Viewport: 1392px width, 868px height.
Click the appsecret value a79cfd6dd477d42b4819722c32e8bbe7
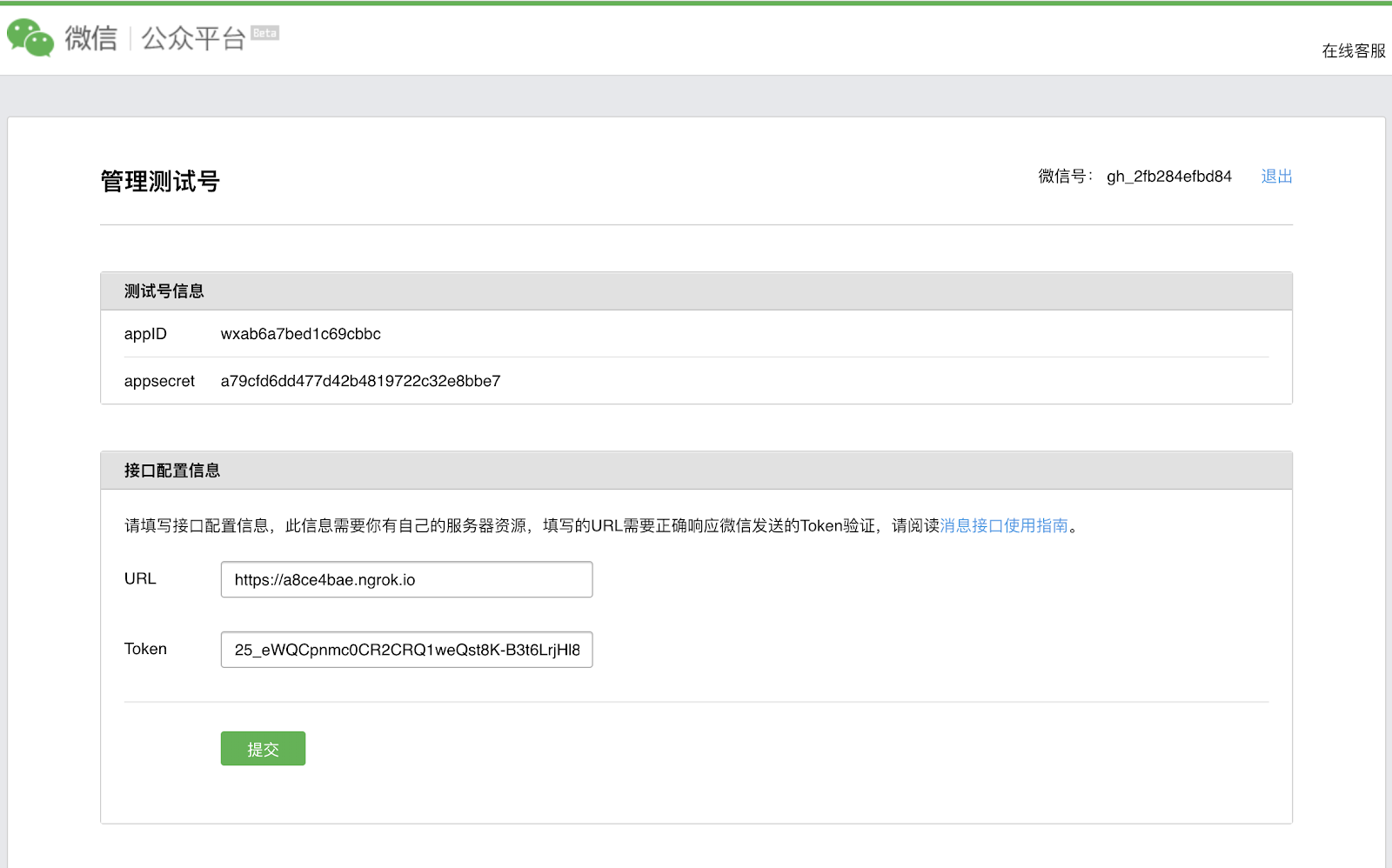[360, 381]
